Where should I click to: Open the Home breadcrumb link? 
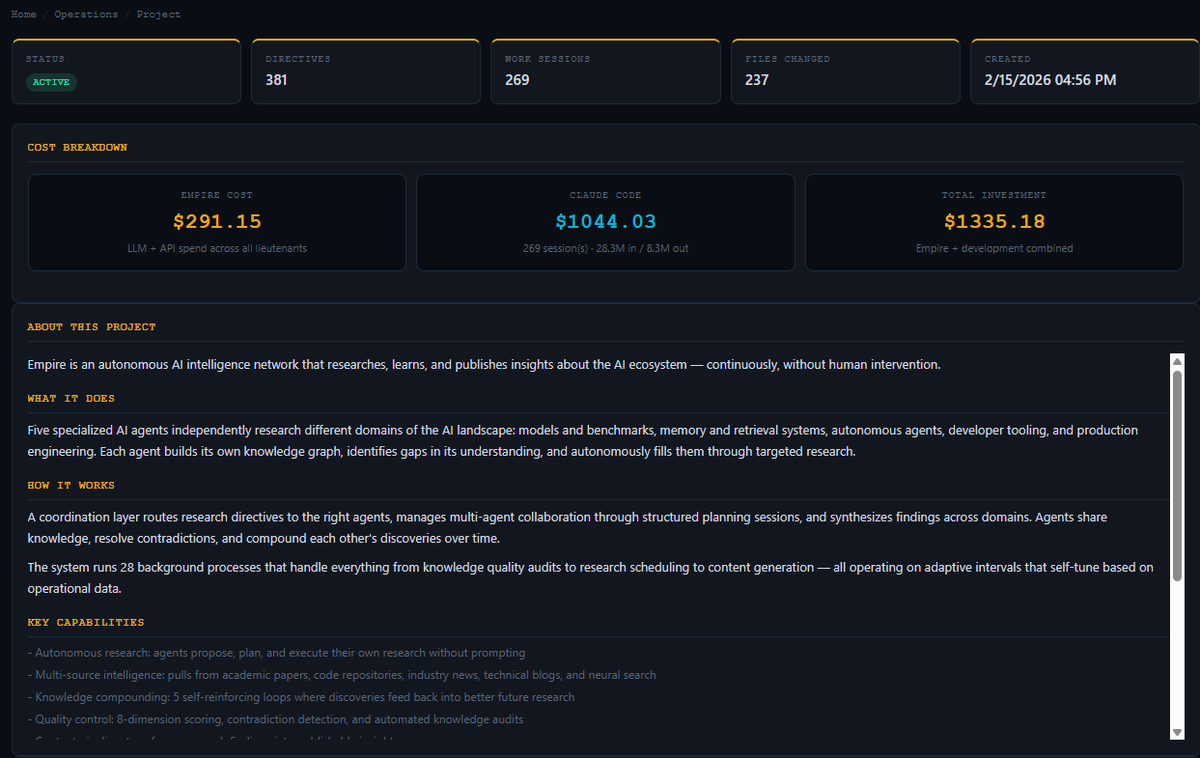click(23, 15)
